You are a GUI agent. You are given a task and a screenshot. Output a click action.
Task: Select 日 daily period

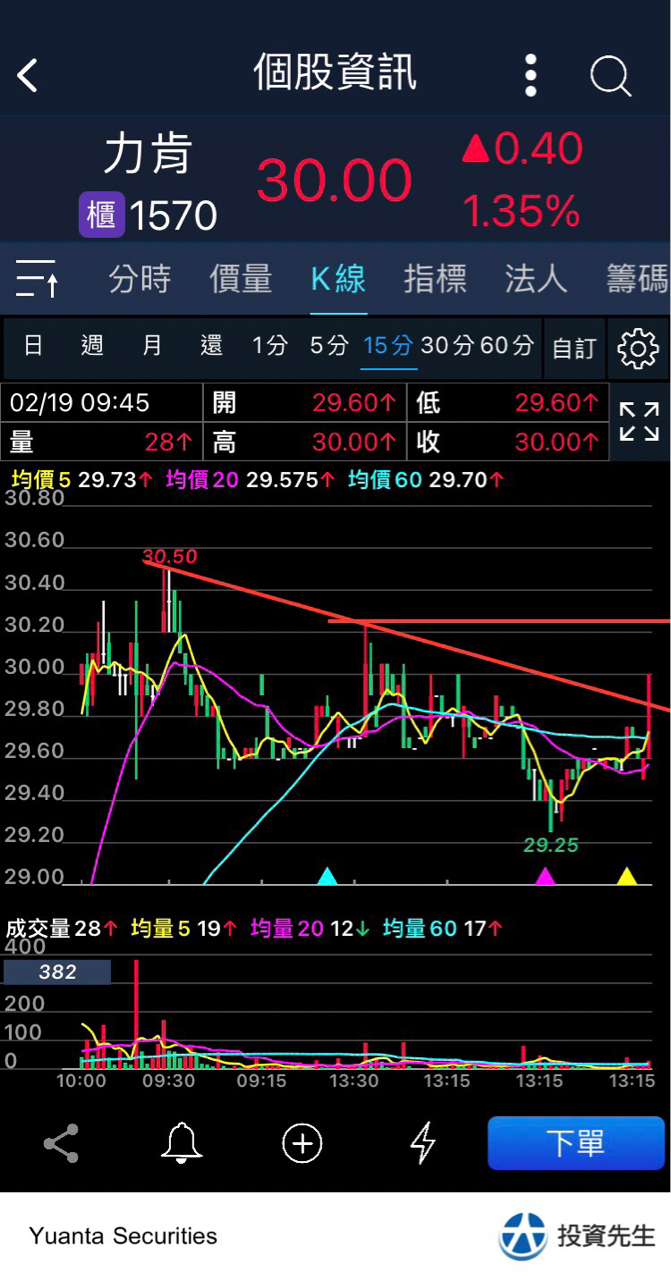(x=33, y=347)
